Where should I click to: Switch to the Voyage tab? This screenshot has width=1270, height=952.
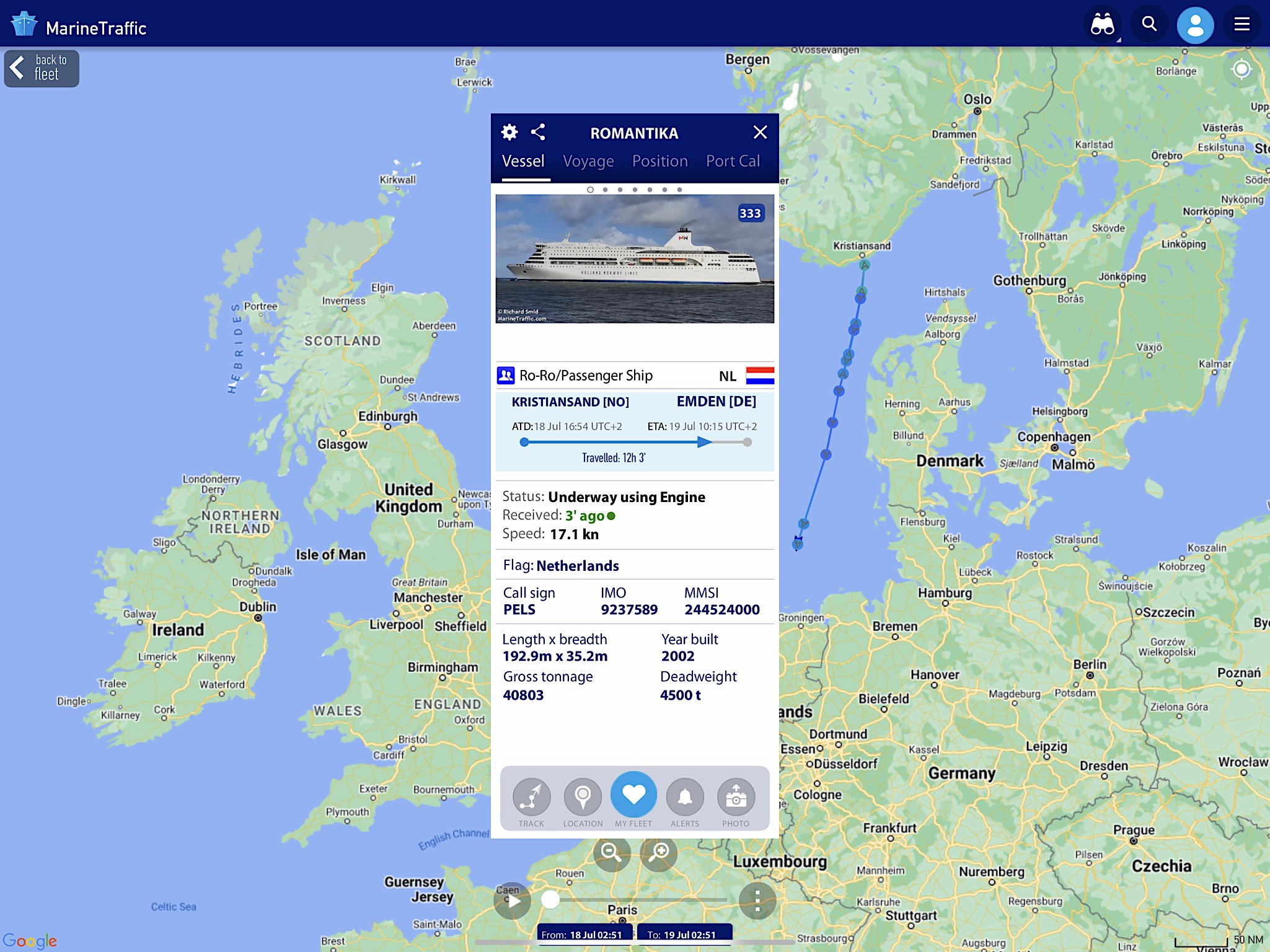588,161
